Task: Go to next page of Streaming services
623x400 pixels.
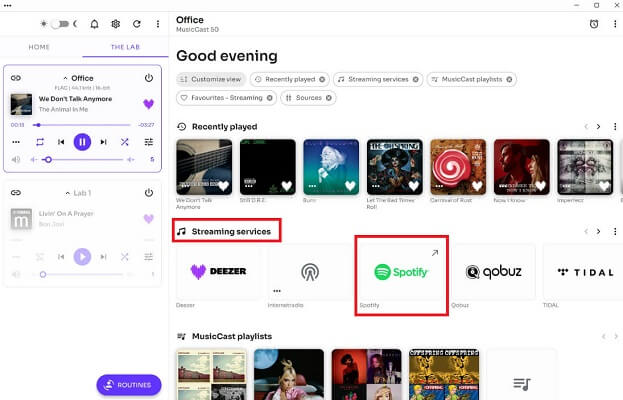Action: [598, 232]
